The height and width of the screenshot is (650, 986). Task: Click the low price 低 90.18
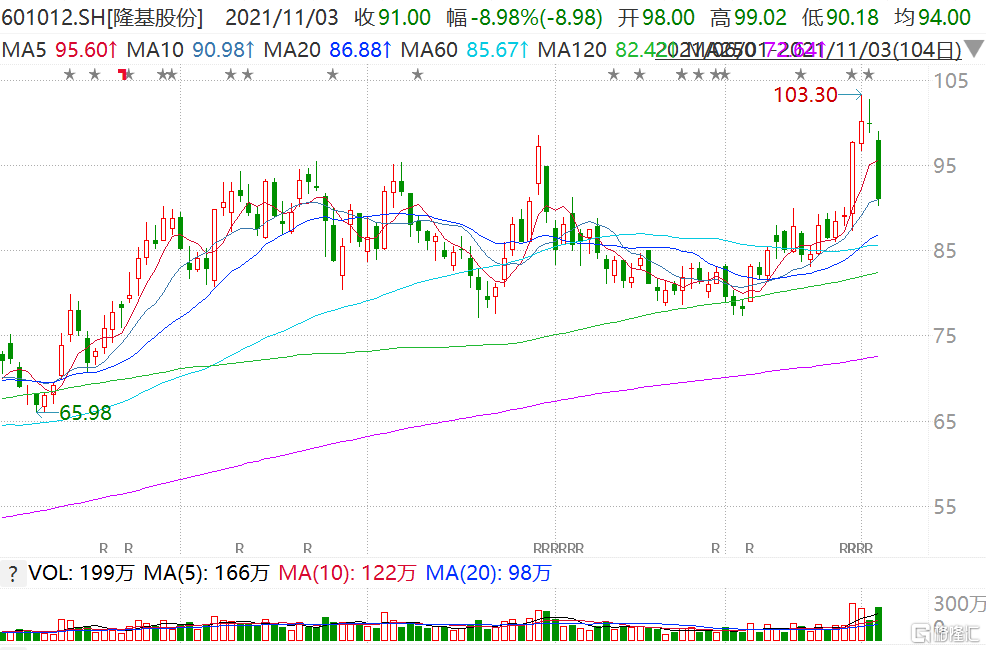tap(841, 18)
